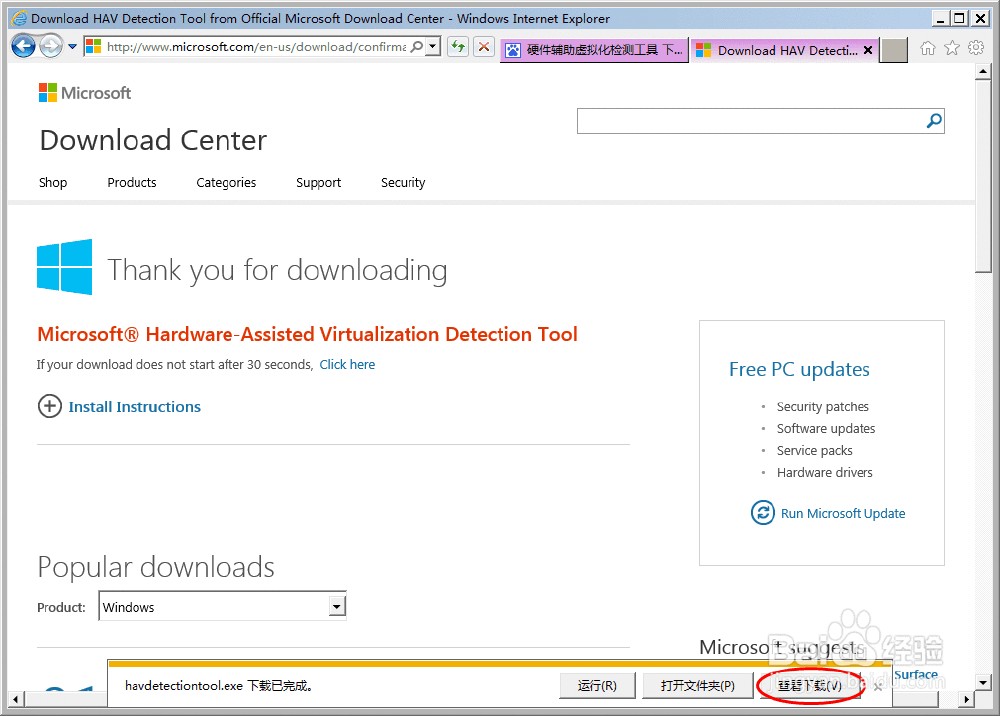The width and height of the screenshot is (1000, 716).
Task: Click the horizontal scrollbar right arrow
Action: (967, 699)
